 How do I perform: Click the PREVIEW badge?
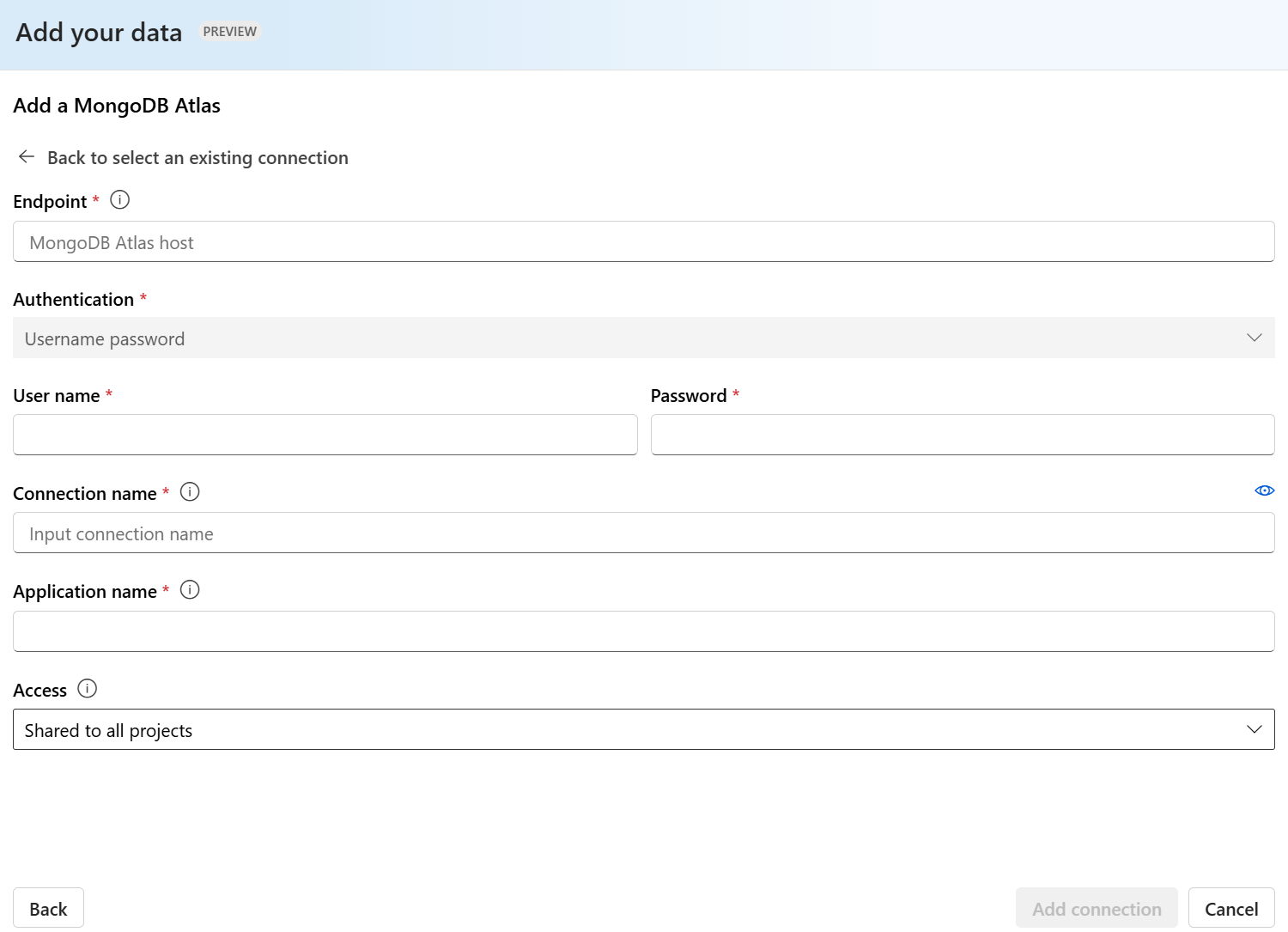[229, 32]
